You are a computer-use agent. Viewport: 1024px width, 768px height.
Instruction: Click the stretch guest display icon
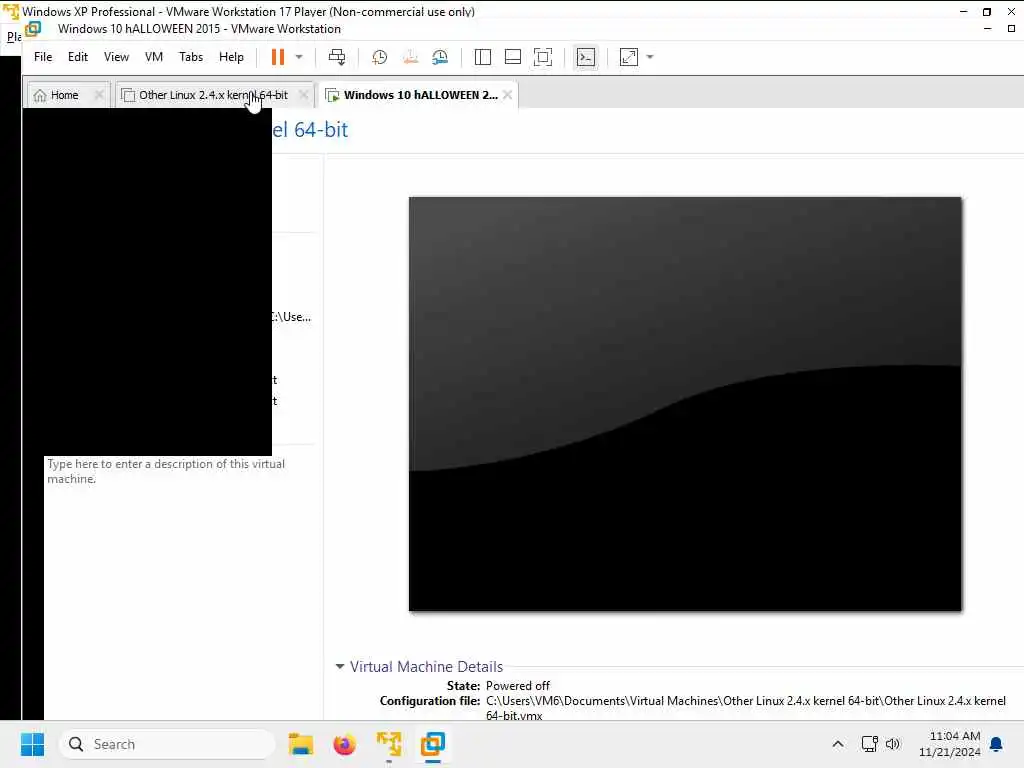pos(629,57)
